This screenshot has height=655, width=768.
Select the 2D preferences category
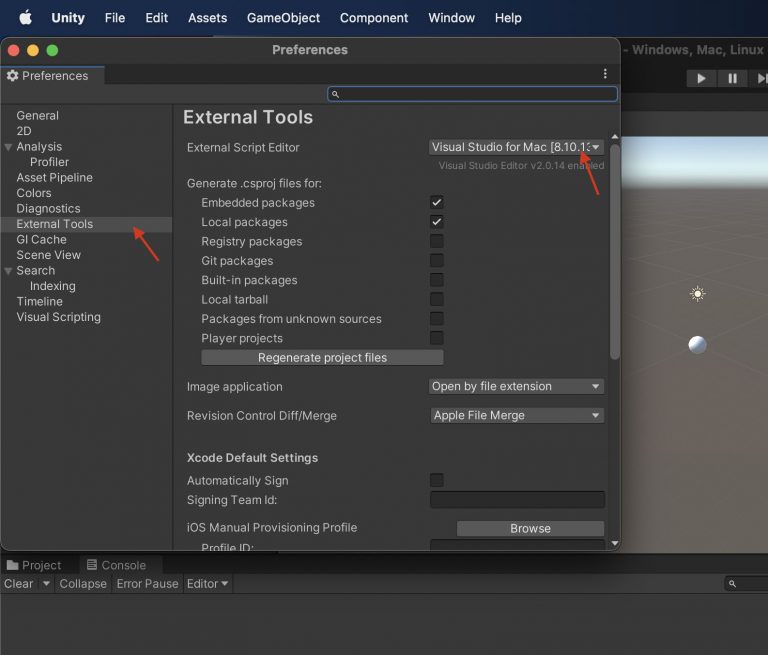pyautogui.click(x=24, y=131)
